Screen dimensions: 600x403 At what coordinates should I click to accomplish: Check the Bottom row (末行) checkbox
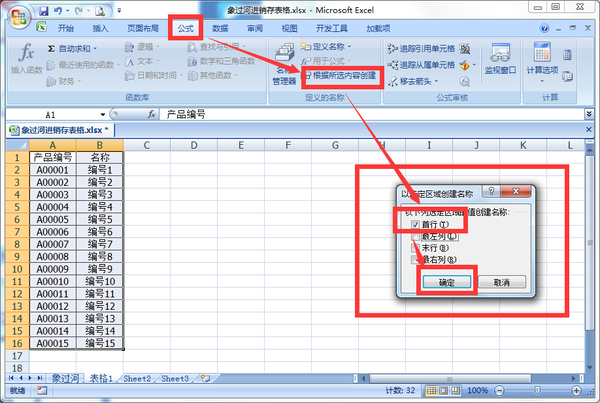coord(414,249)
